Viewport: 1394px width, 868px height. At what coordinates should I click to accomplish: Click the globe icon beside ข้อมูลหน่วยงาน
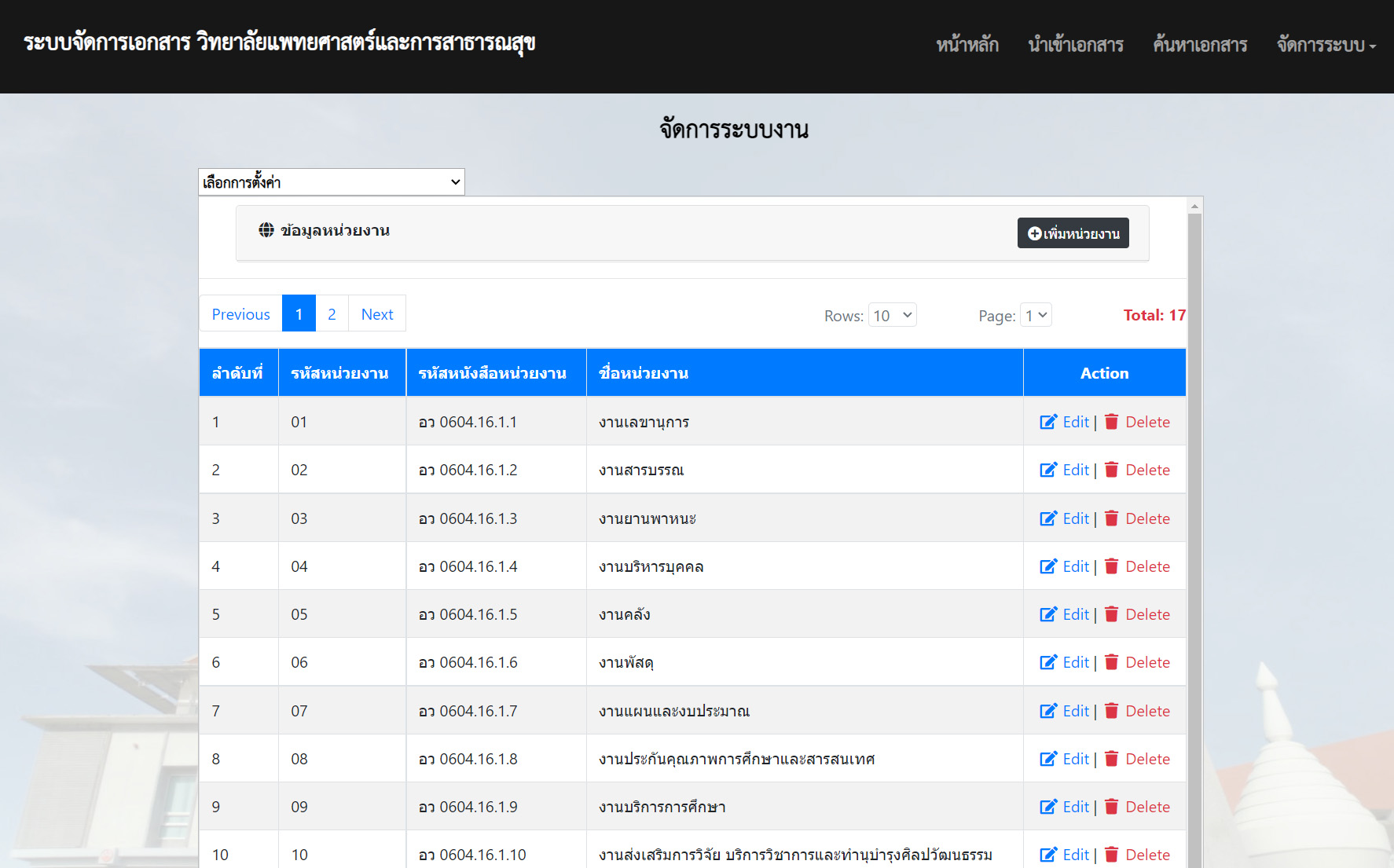pyautogui.click(x=266, y=230)
